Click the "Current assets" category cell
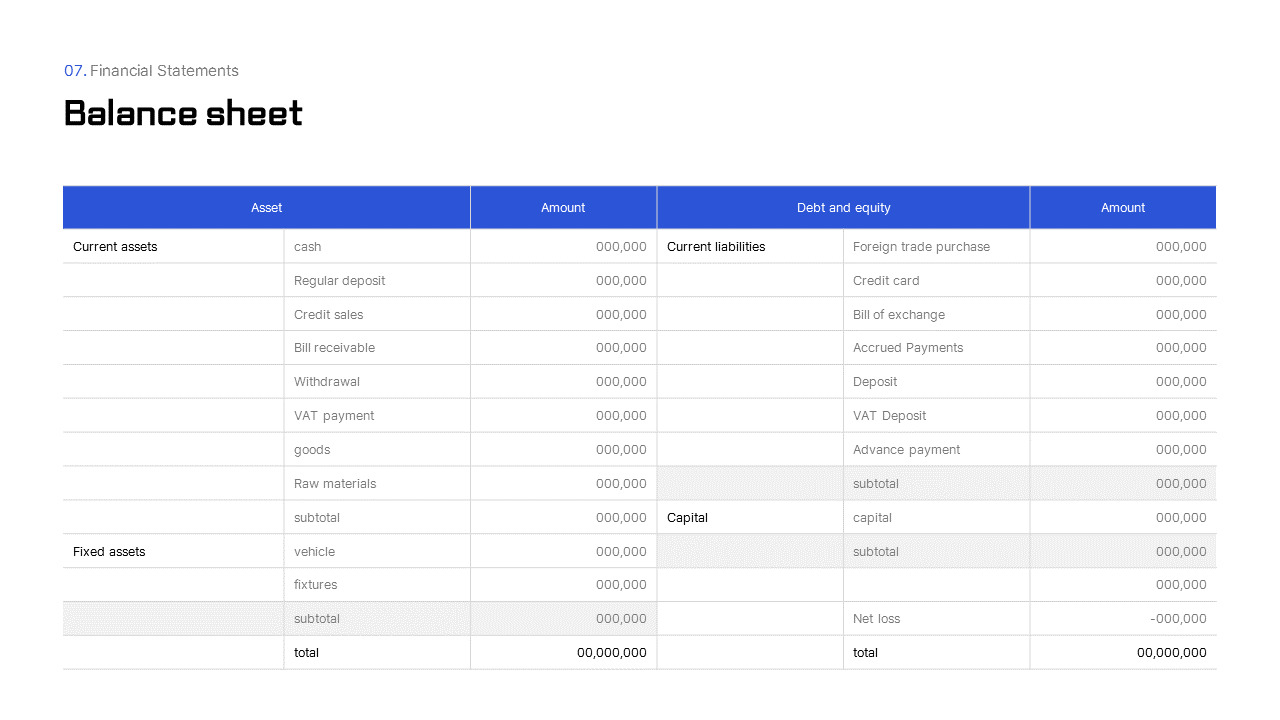The image size is (1280, 720). pos(173,247)
